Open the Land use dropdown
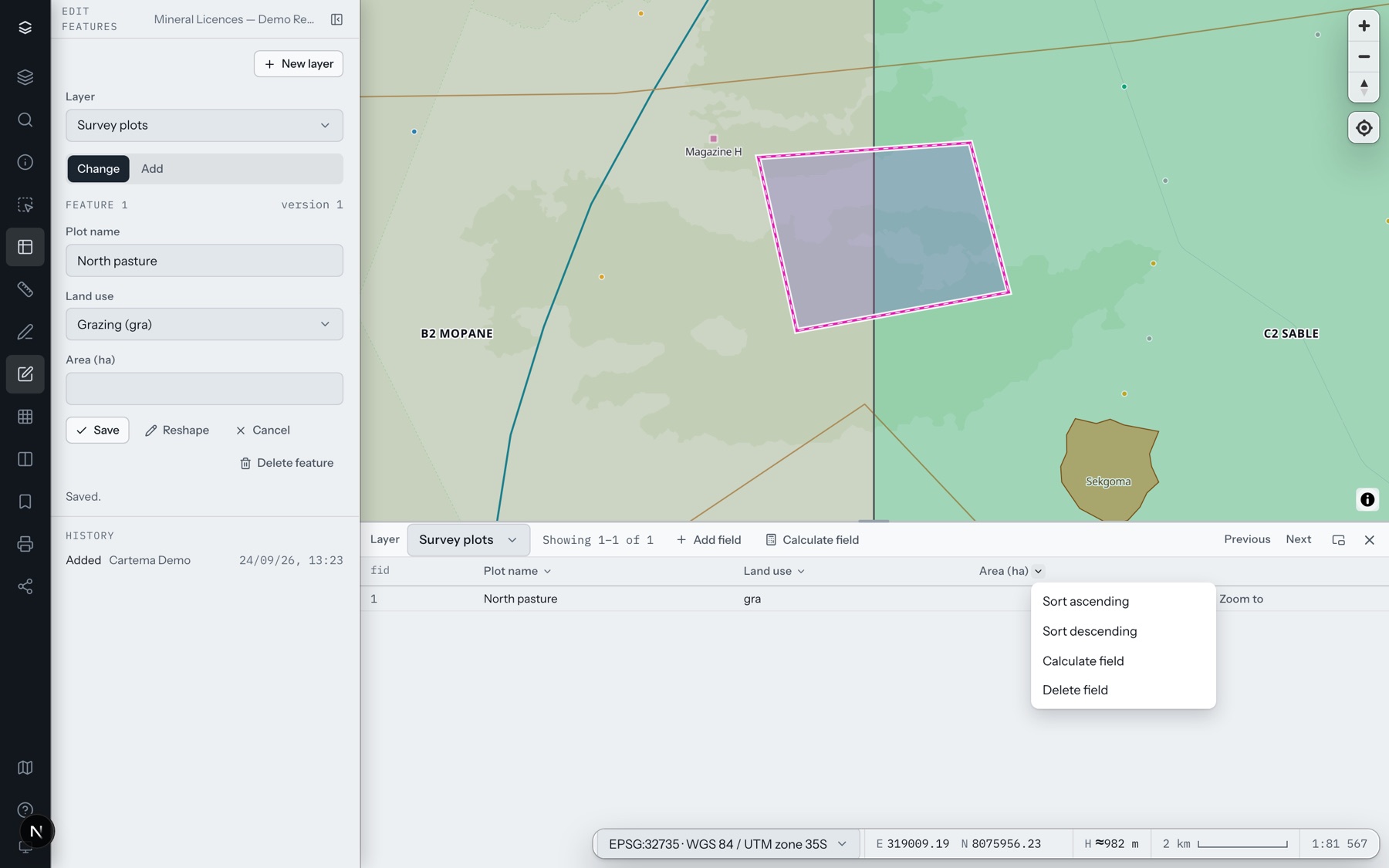The image size is (1389, 868). 204,325
